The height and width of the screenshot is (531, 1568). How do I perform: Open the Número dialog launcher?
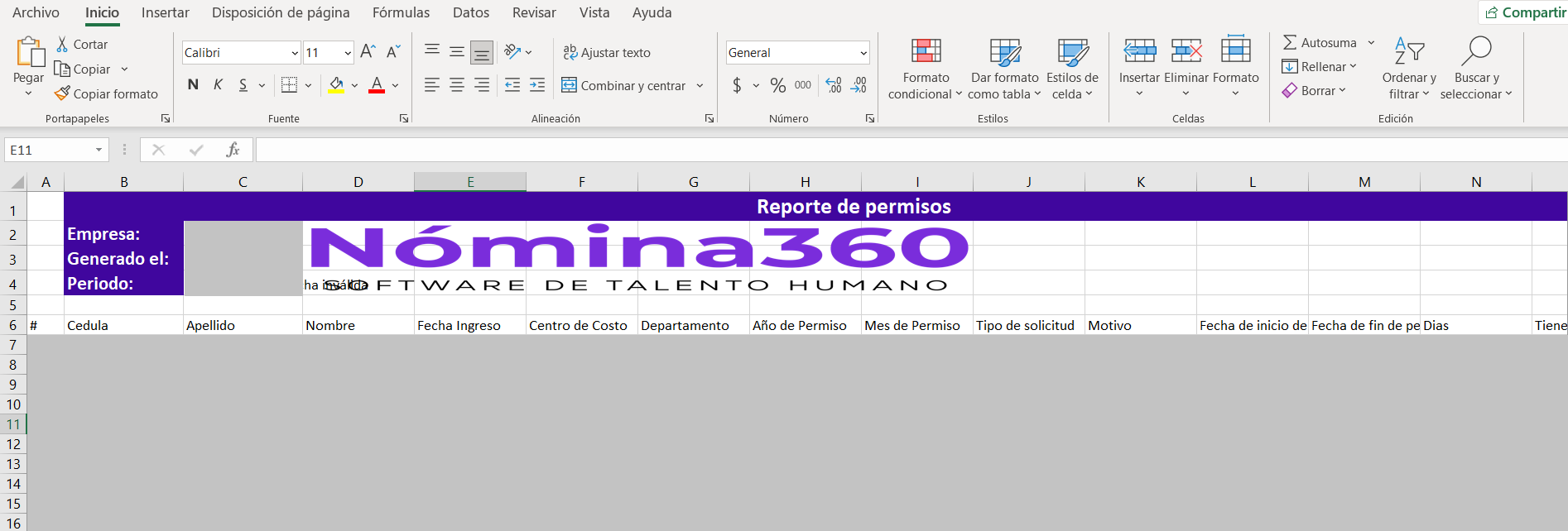tap(870, 118)
